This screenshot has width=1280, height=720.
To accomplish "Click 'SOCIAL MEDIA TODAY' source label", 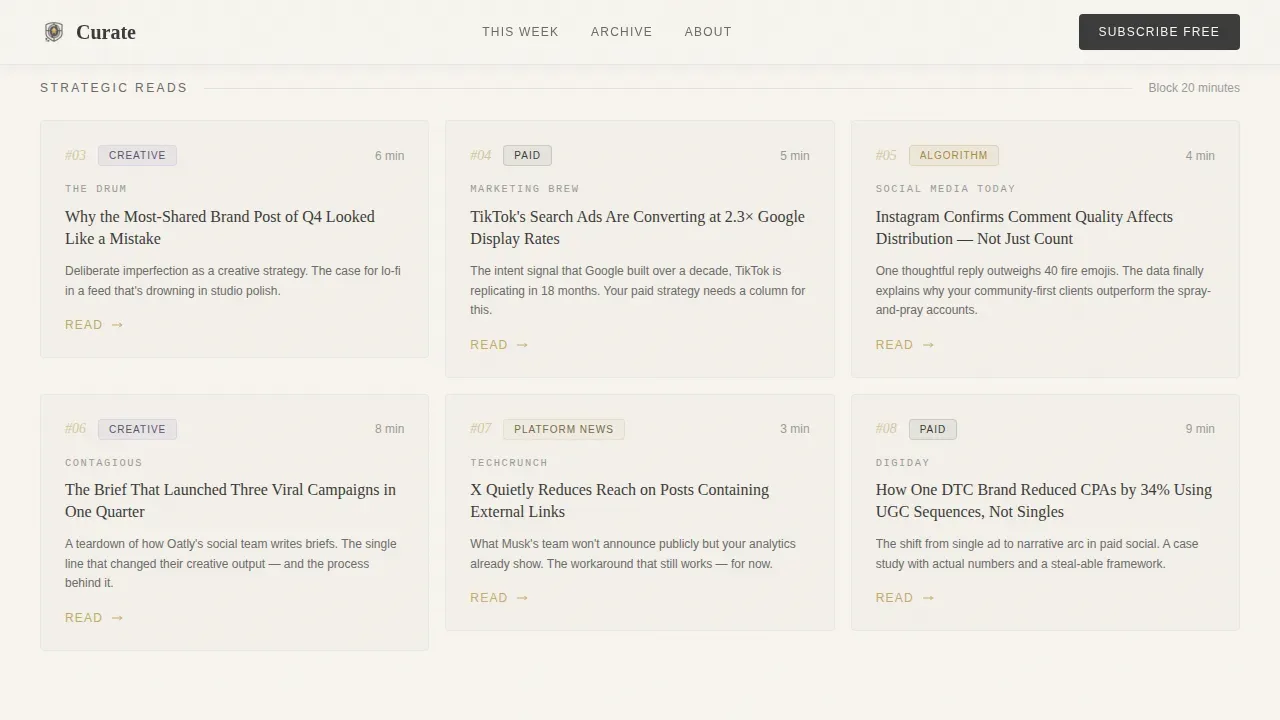I will coord(946,189).
